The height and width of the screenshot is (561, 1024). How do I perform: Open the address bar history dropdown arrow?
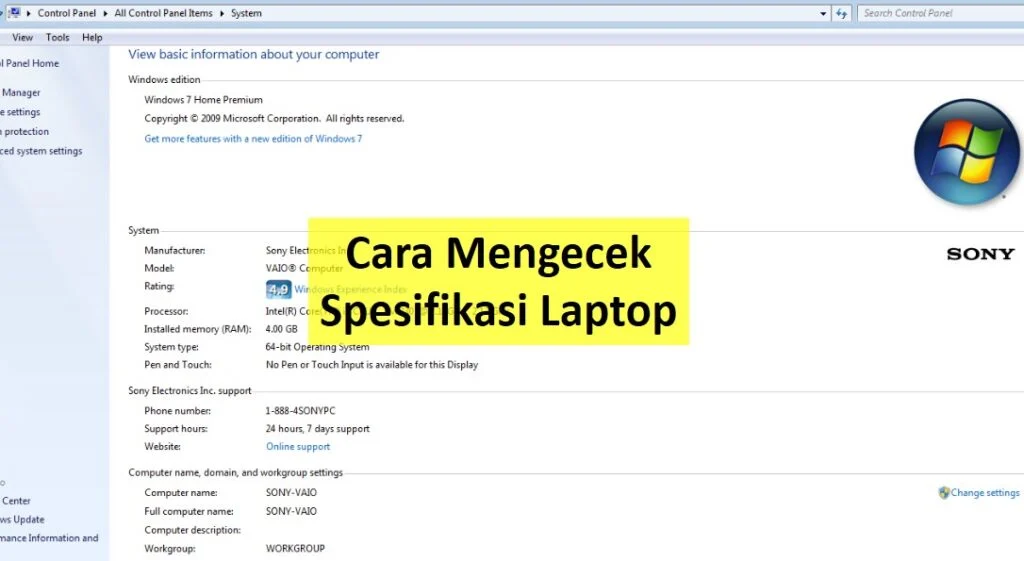[823, 13]
